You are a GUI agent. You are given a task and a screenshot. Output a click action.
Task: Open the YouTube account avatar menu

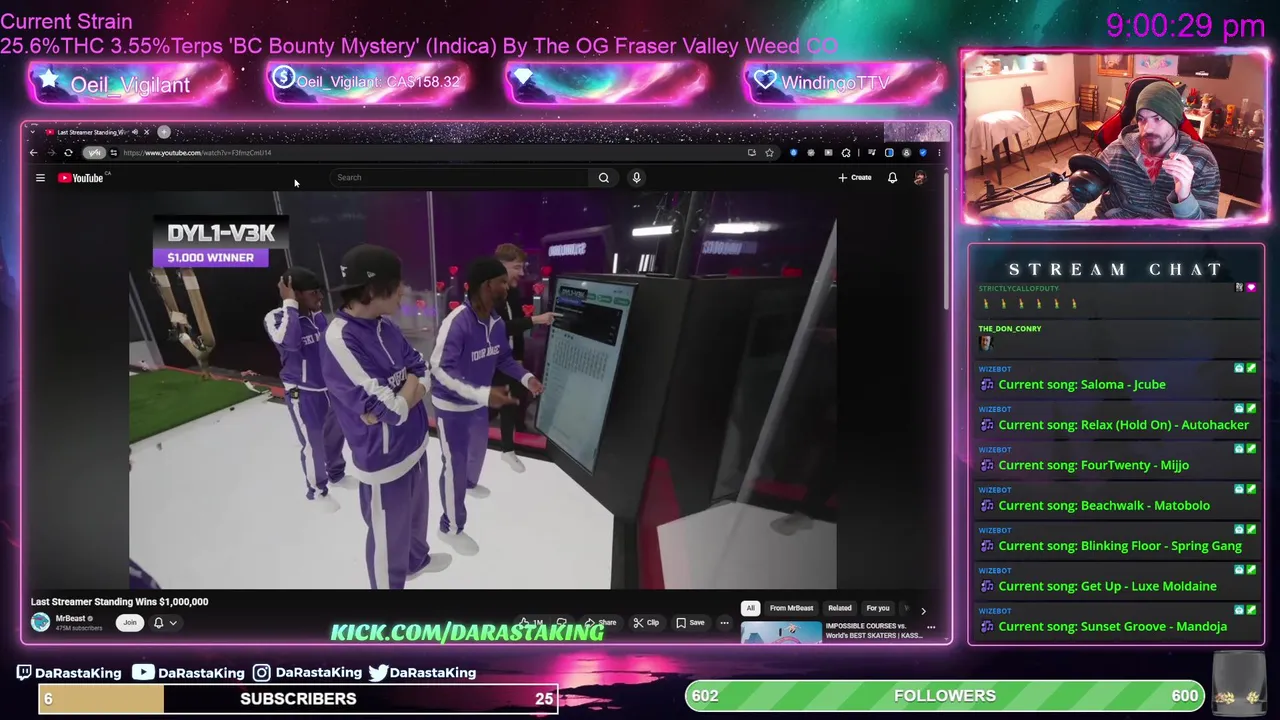point(920,178)
